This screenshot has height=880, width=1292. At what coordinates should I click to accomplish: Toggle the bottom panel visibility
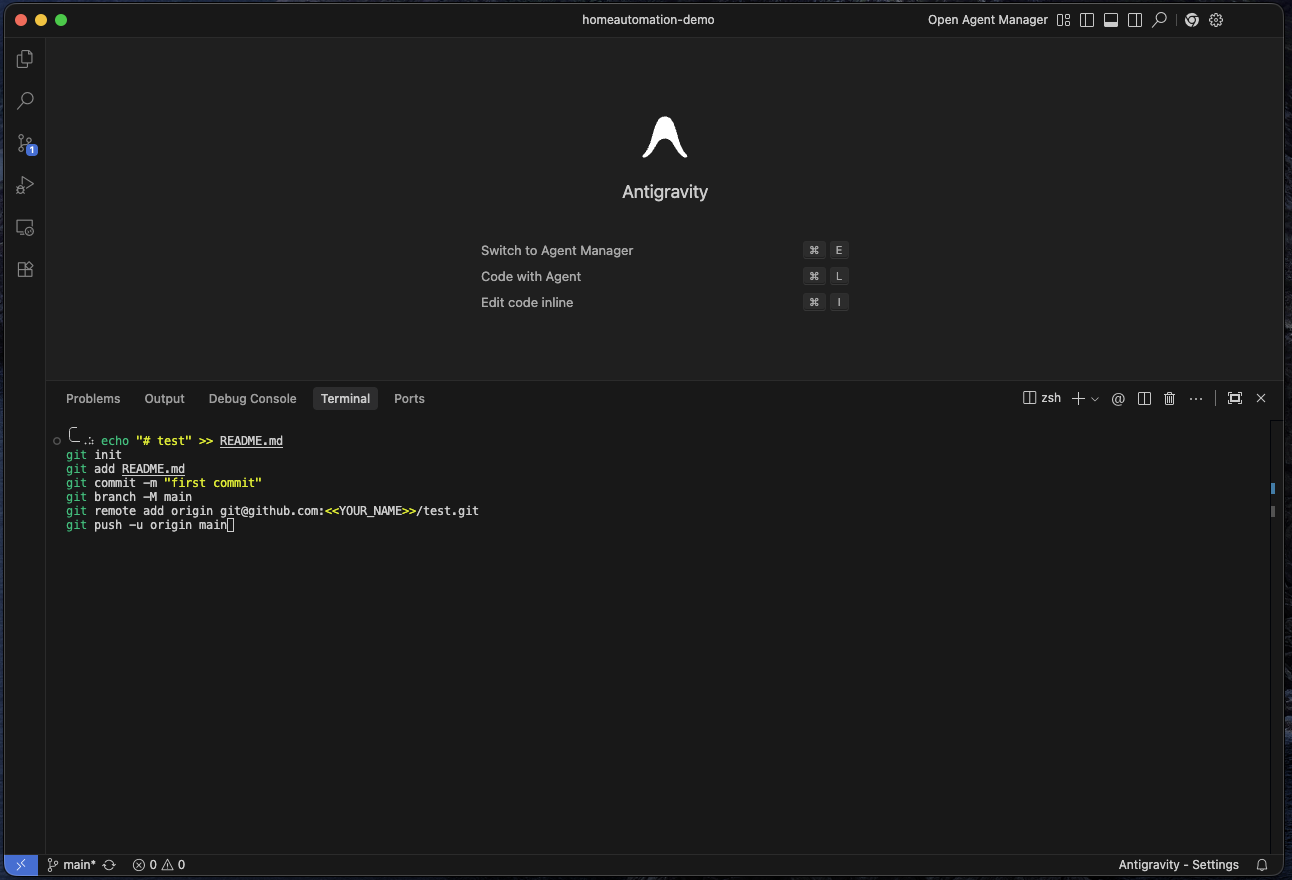[1111, 20]
